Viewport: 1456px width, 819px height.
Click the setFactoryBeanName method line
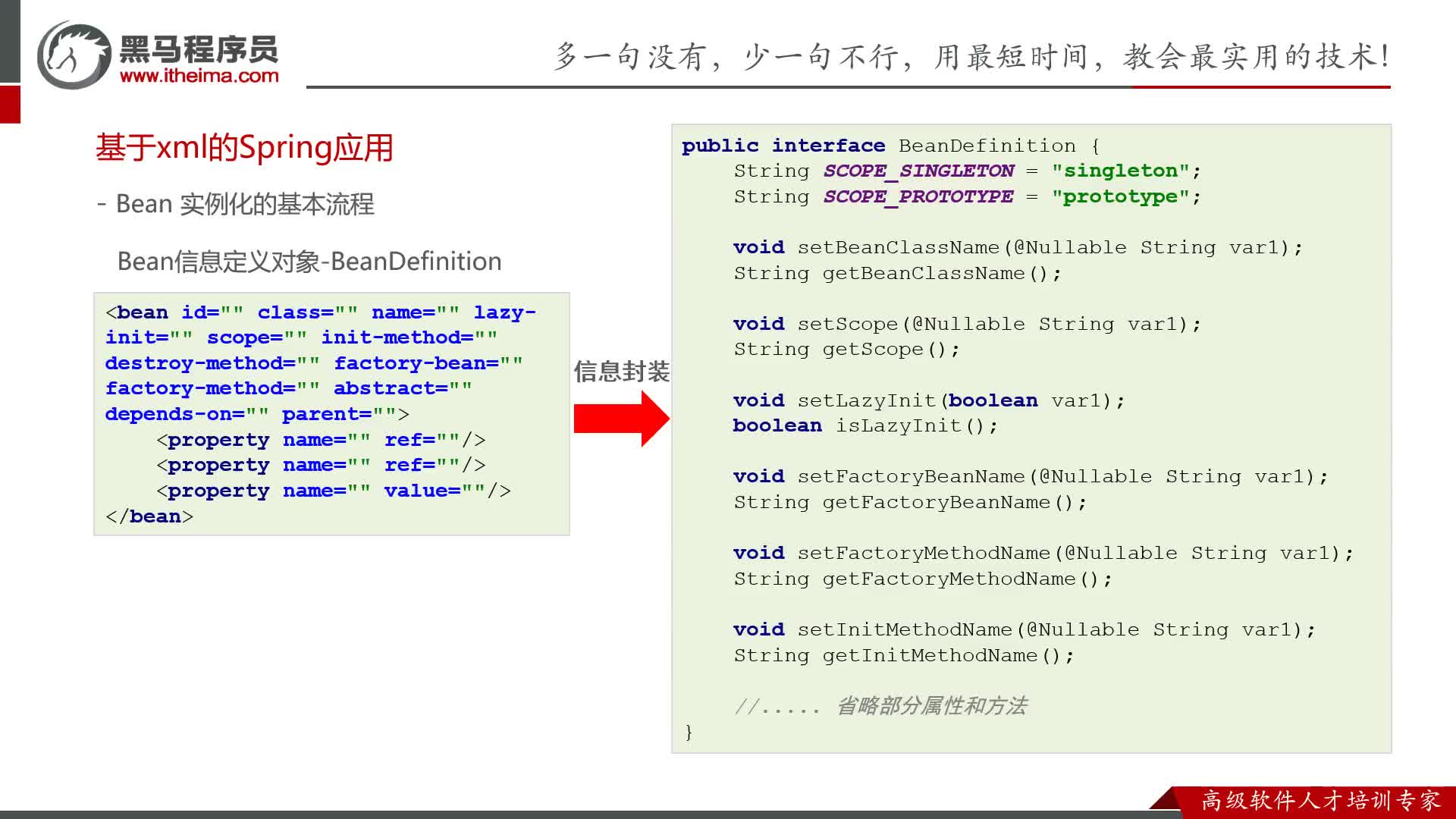point(1031,476)
